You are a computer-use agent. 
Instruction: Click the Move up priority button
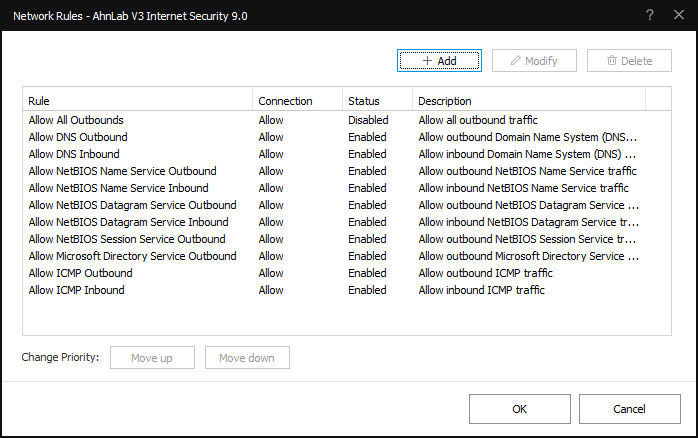[152, 357]
